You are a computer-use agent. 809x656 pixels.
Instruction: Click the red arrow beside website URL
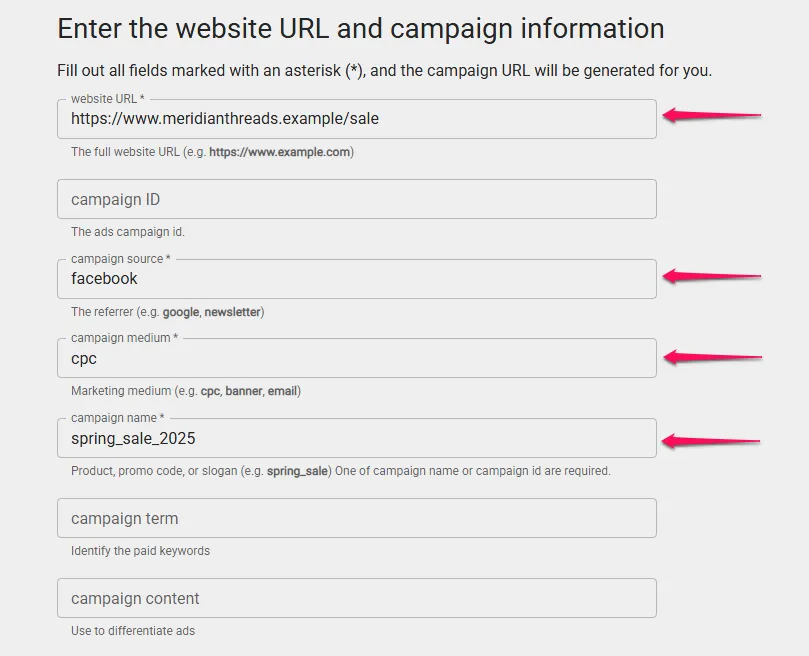point(711,116)
